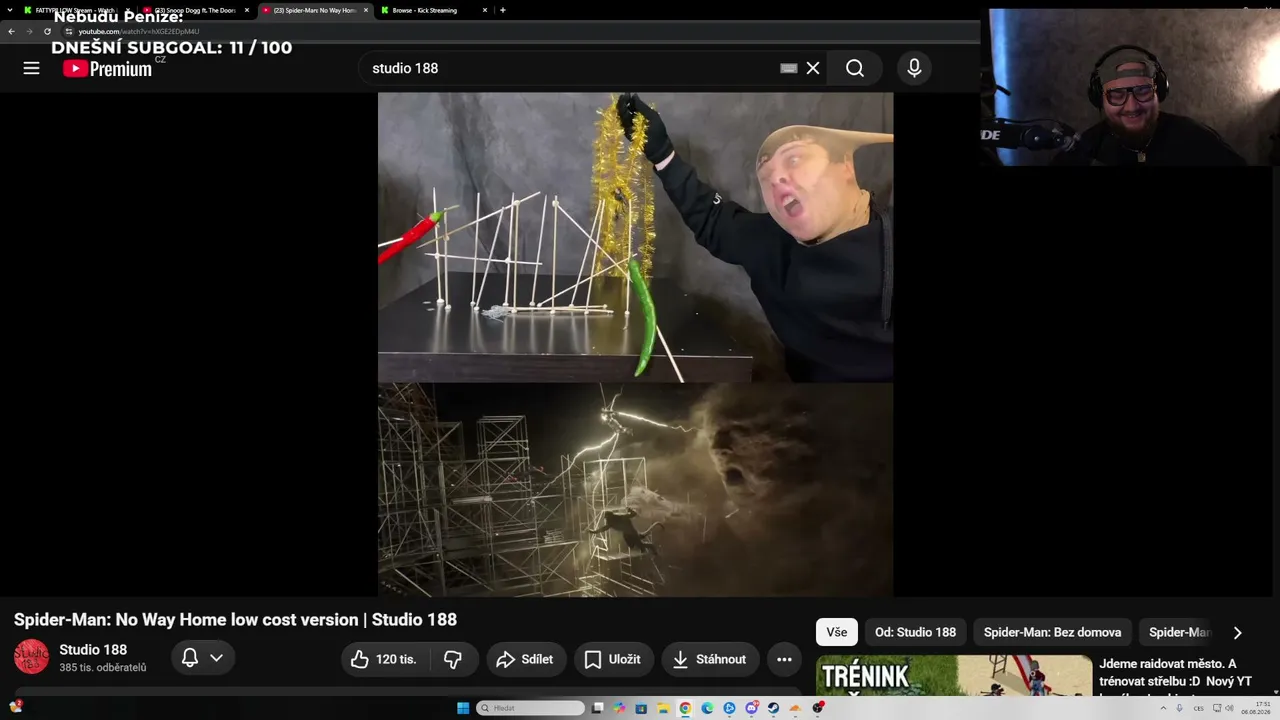
Task: Open the YouTube hamburger guide menu
Action: click(31, 68)
